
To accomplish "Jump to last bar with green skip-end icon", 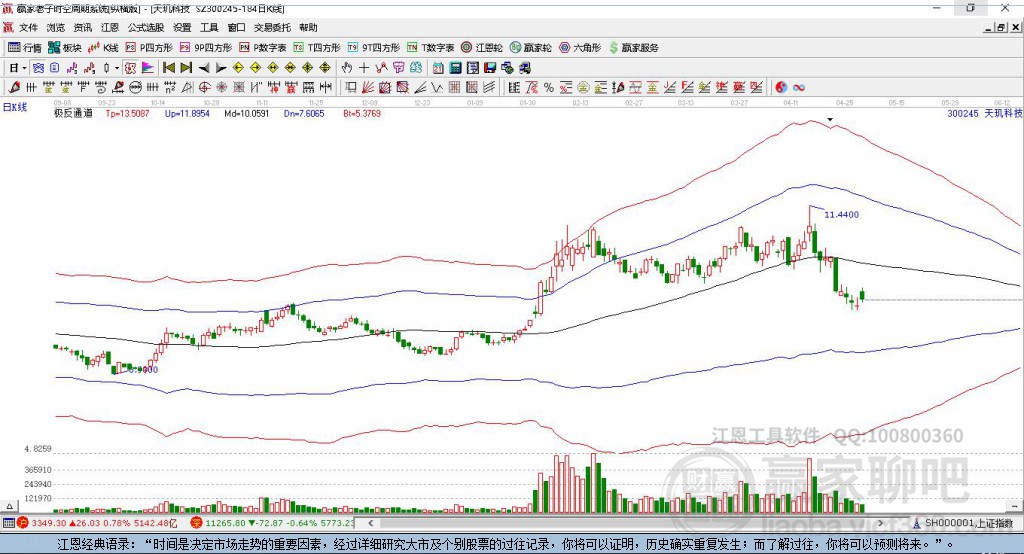I will pyautogui.click(x=186, y=68).
